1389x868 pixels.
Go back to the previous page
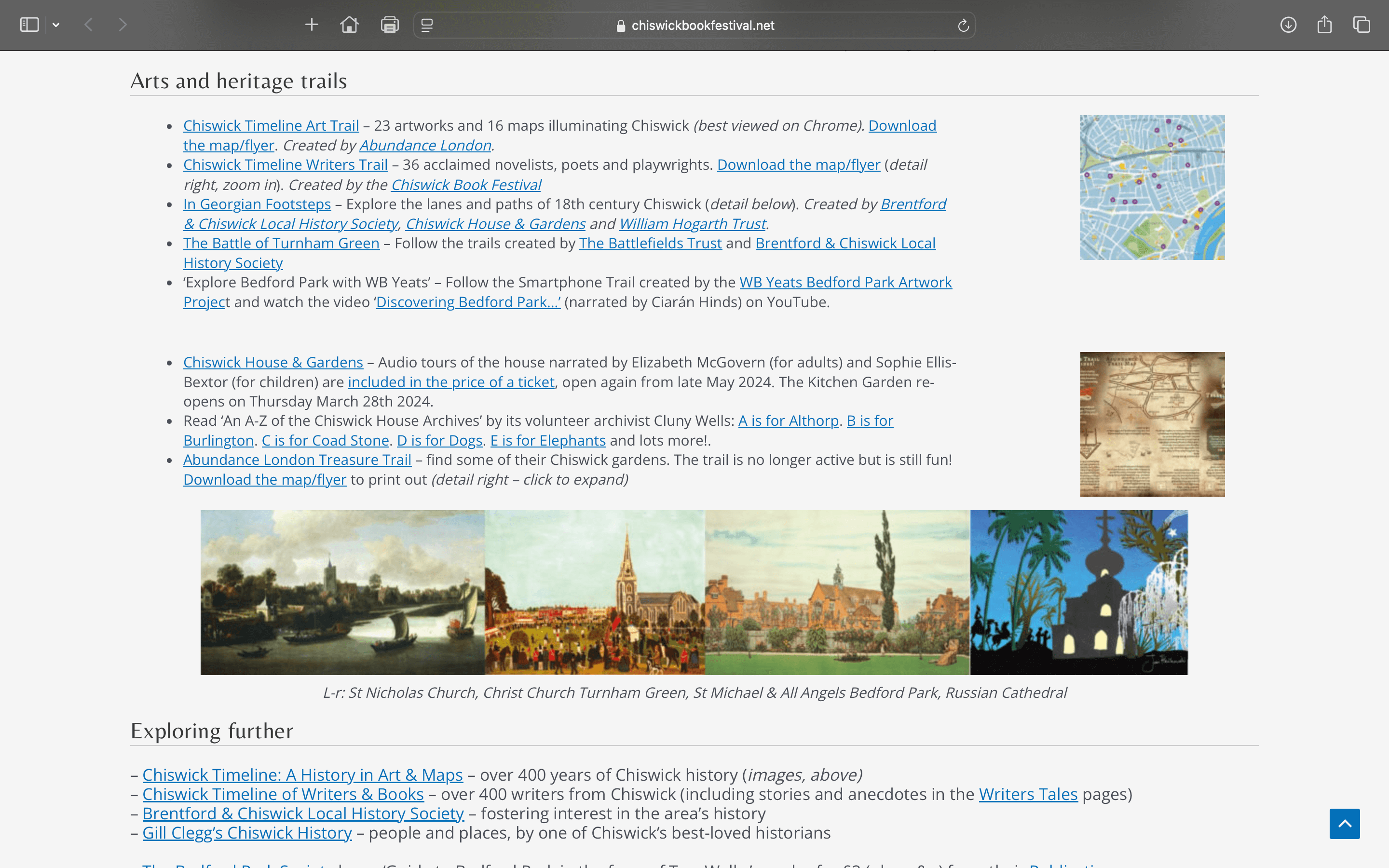[x=88, y=25]
